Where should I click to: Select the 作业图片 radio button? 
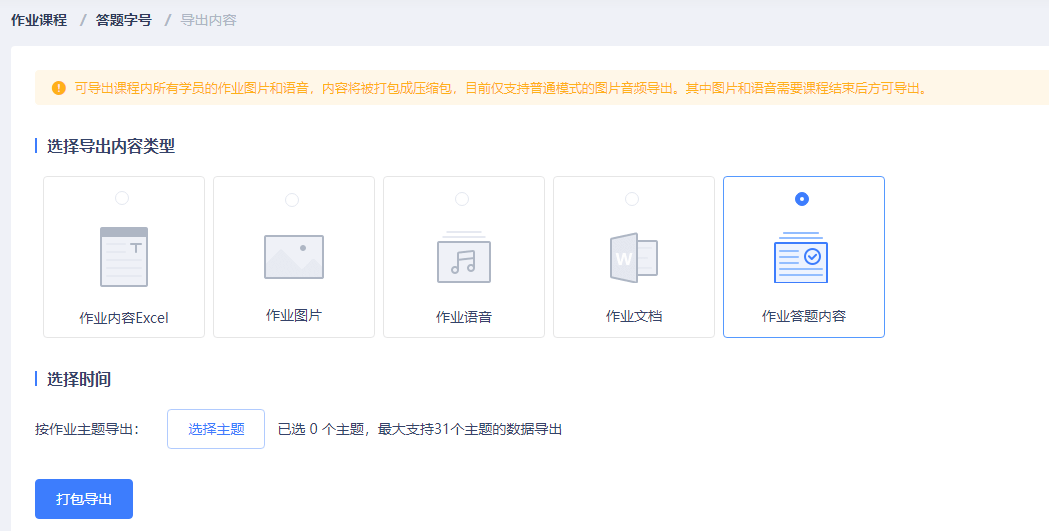coord(292,199)
